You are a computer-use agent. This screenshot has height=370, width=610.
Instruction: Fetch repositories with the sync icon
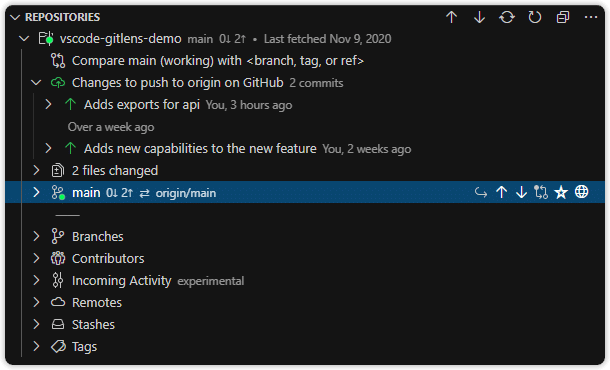[x=507, y=17]
